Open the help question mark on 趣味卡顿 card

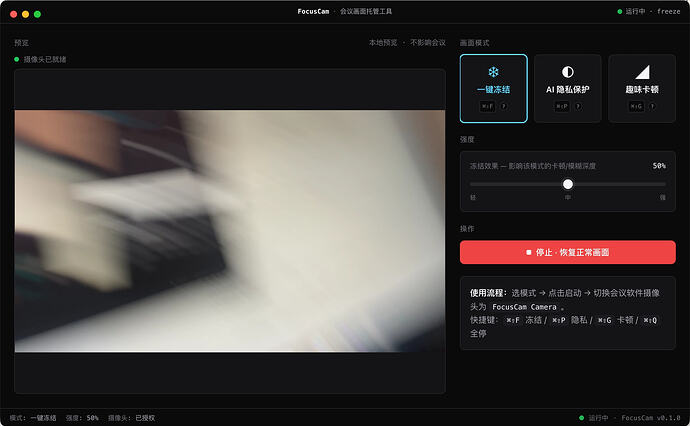click(652, 106)
